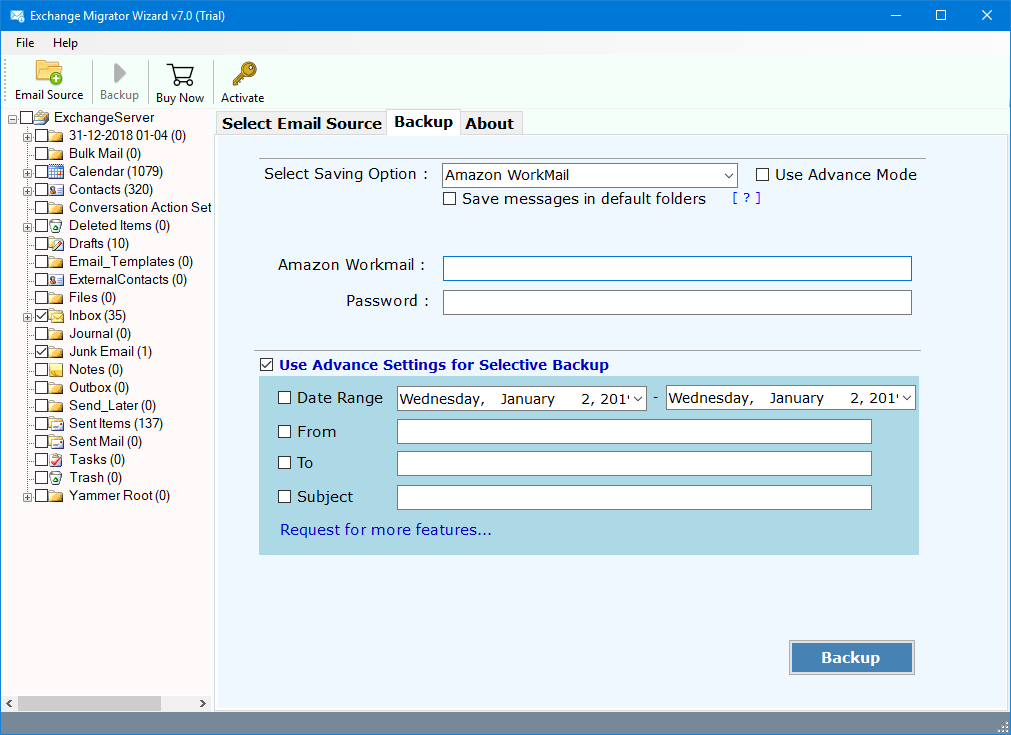Screen dimensions: 1011x735
Task: Click the Deleted Items recycle icon
Action: tap(57, 226)
